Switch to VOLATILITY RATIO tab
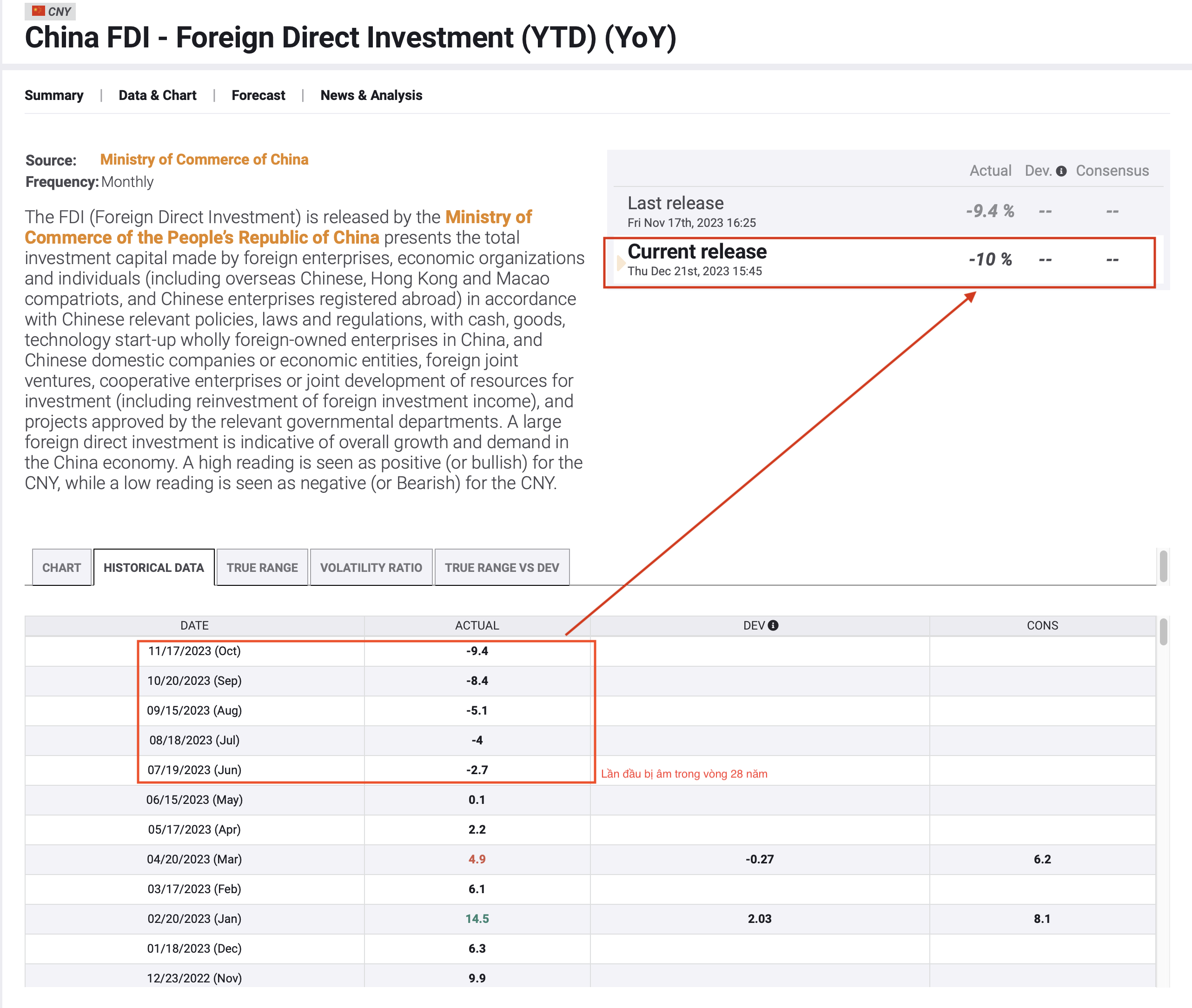1192x1008 pixels. tap(371, 567)
